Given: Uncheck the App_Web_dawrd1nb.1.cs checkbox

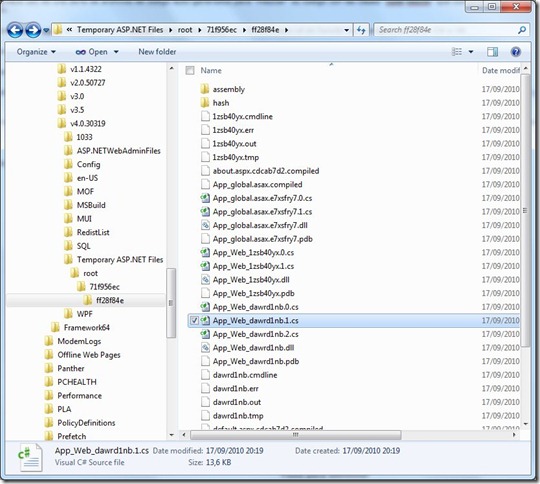Looking at the screenshot, I should 194,320.
